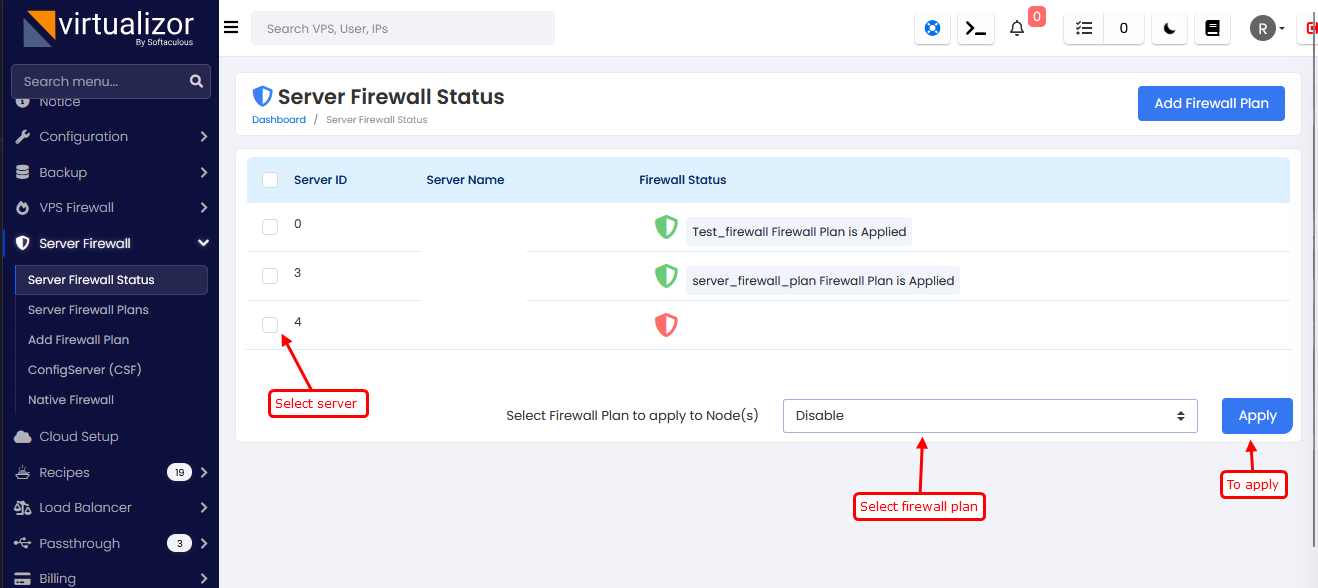Open the user profile dropdown R

[1267, 29]
